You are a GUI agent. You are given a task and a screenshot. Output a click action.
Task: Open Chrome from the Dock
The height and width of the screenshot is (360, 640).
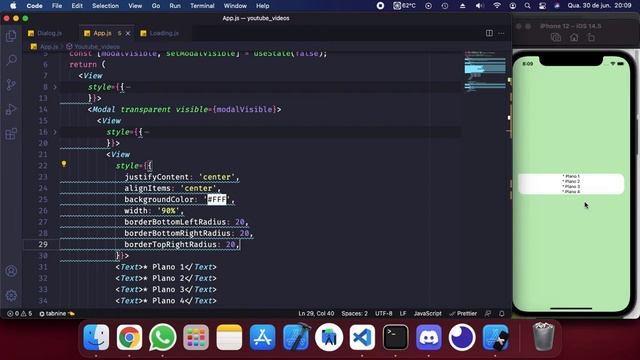129,338
